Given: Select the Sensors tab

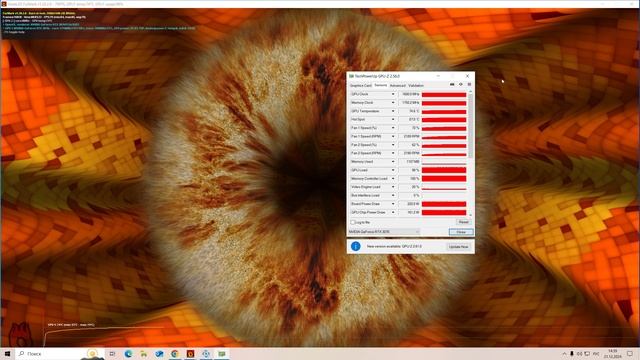Looking at the screenshot, I should pyautogui.click(x=380, y=85).
